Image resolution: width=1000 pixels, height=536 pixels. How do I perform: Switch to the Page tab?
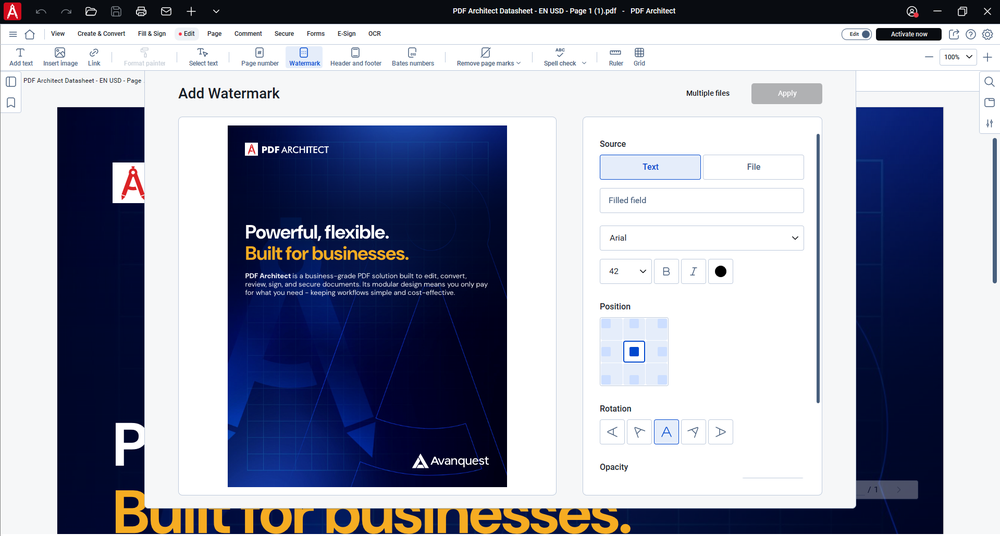click(214, 34)
